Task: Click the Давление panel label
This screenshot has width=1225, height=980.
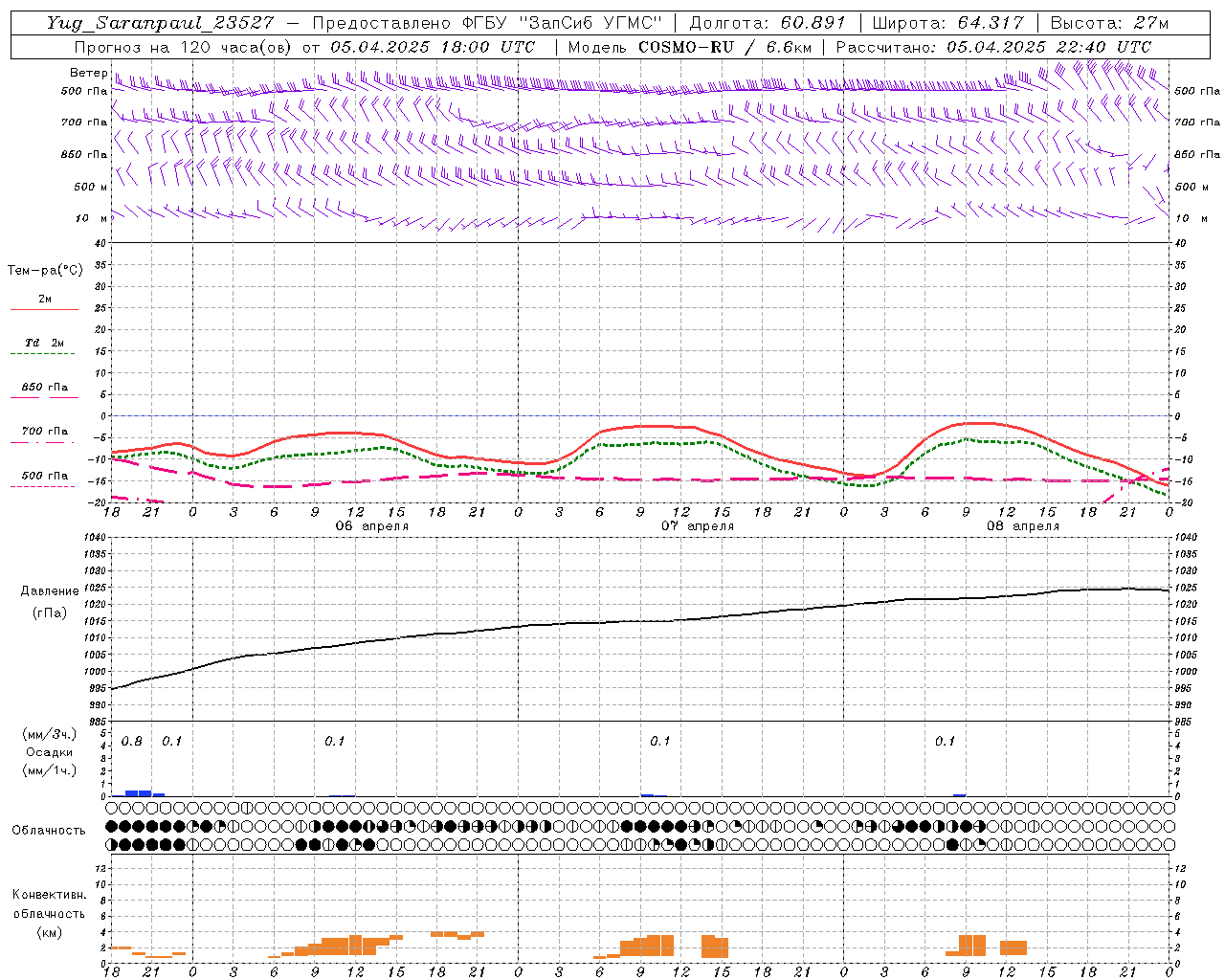Action: tap(50, 591)
